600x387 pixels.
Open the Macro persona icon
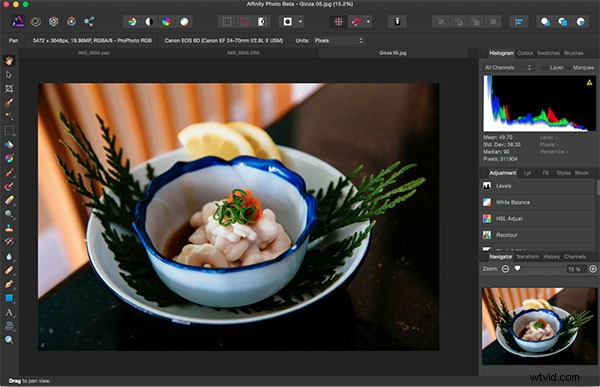click(x=71, y=21)
